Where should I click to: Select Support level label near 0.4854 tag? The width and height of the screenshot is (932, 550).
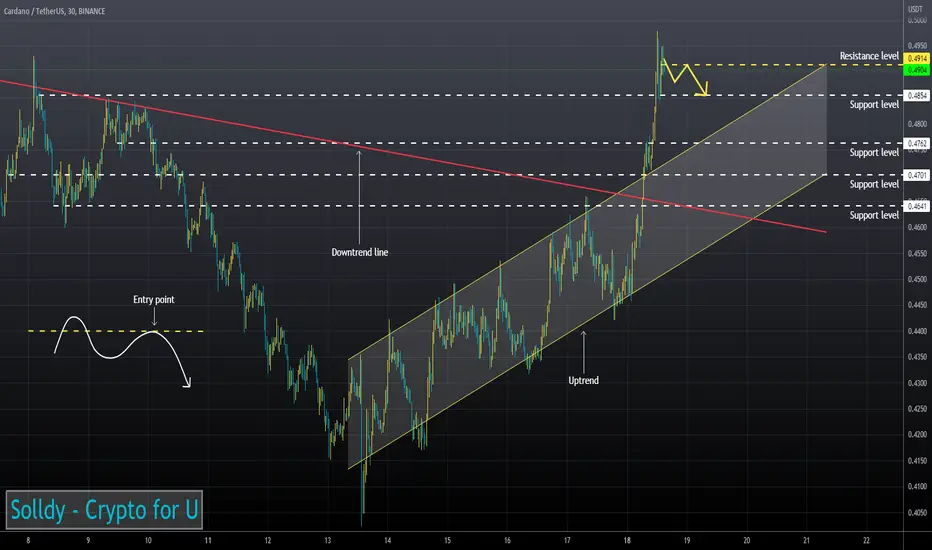tap(874, 105)
